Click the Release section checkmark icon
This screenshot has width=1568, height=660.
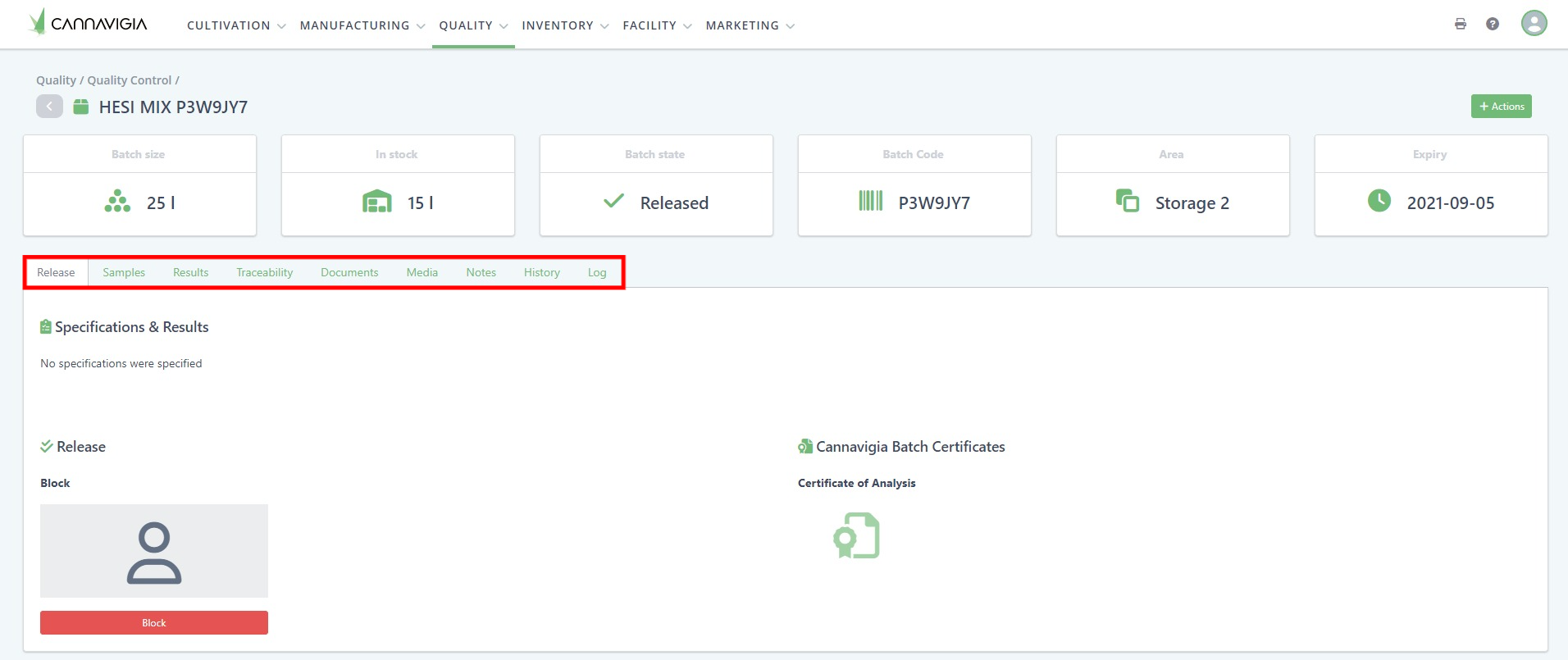pyautogui.click(x=47, y=447)
